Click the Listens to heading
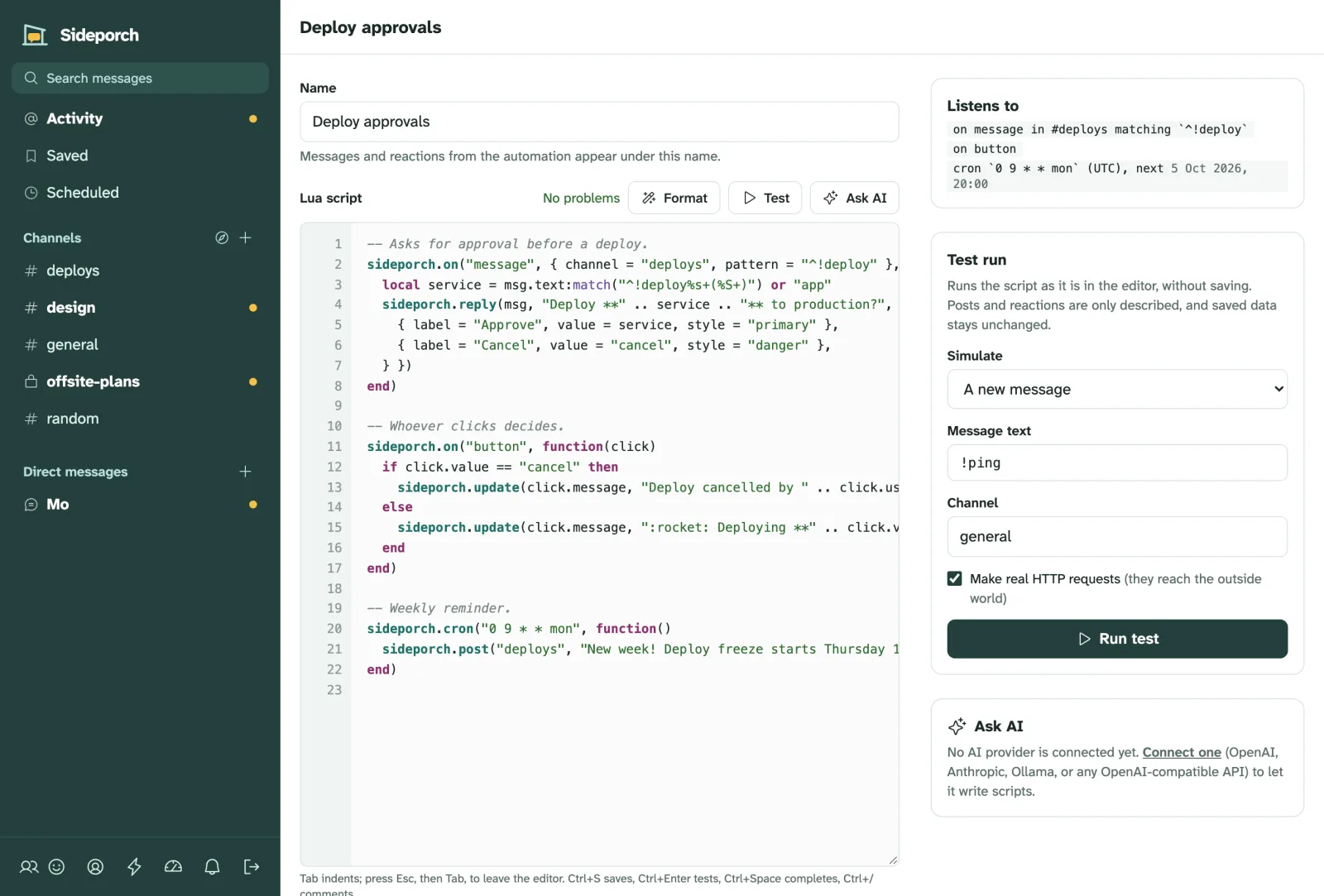This screenshot has height=896, width=1324. [983, 106]
